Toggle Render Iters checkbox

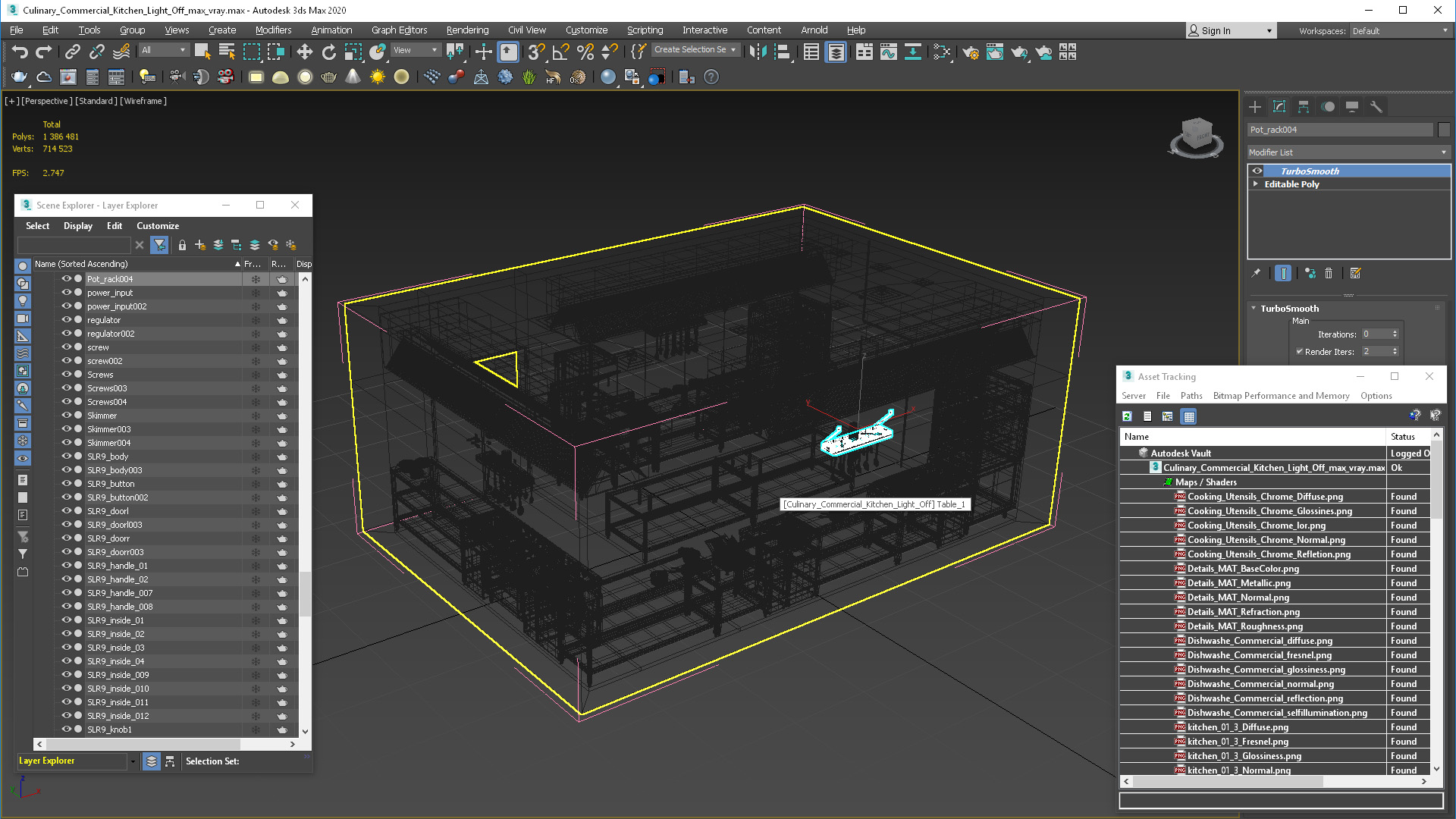tap(1300, 352)
